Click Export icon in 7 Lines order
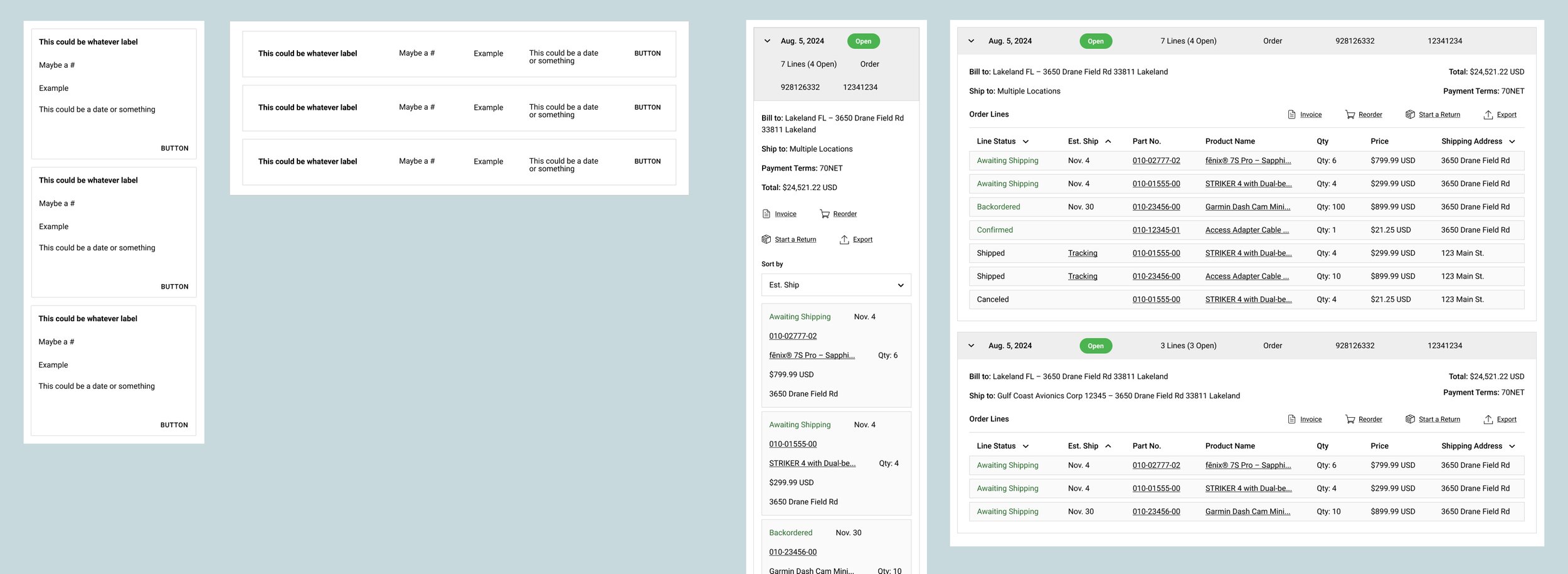Image resolution: width=1568 pixels, height=574 pixels. pos(1488,115)
